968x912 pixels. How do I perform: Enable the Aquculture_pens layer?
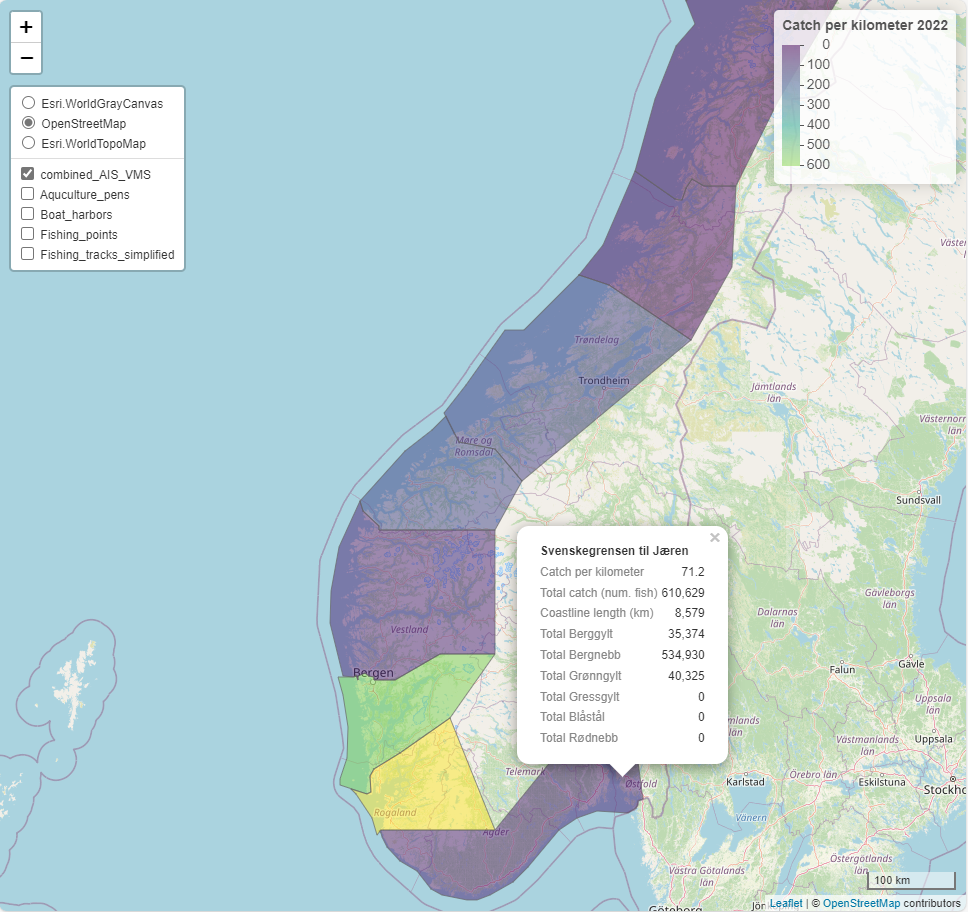28,194
